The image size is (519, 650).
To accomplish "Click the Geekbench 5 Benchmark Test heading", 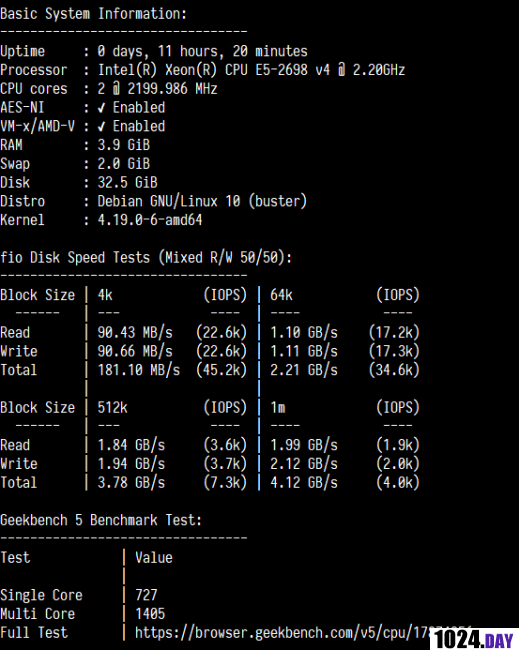I will point(101,520).
